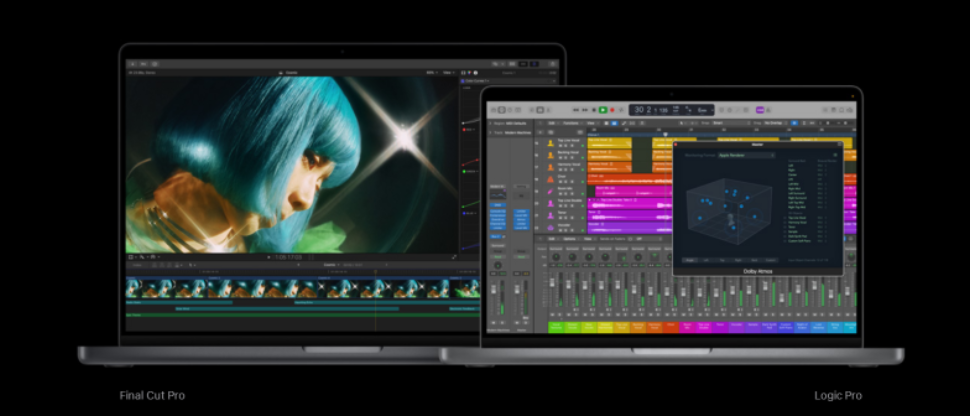
Task: Start playback with Logic Pro's green play button
Action: (603, 110)
